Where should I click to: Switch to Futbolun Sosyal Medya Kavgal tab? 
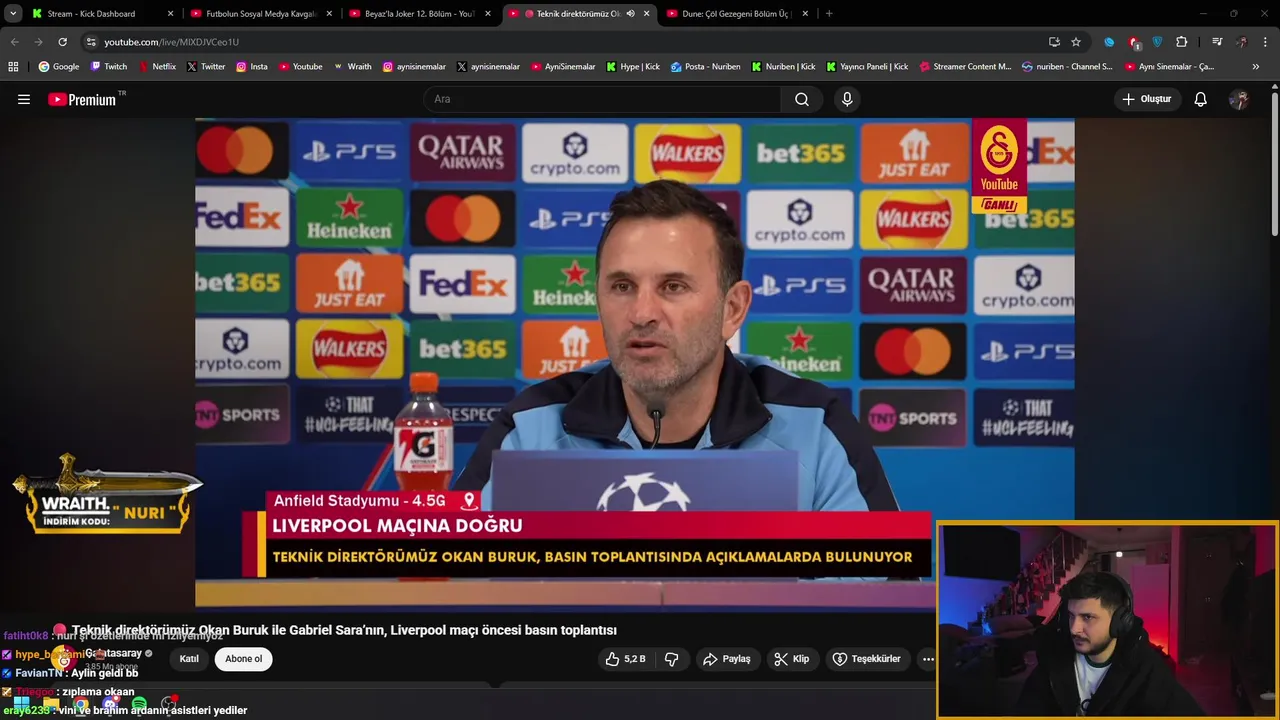click(x=261, y=14)
